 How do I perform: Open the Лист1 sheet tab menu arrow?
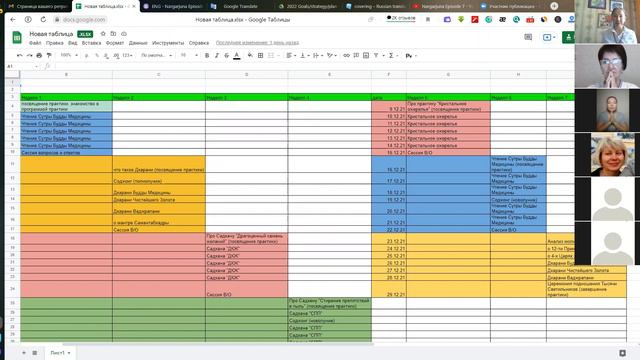point(69,353)
